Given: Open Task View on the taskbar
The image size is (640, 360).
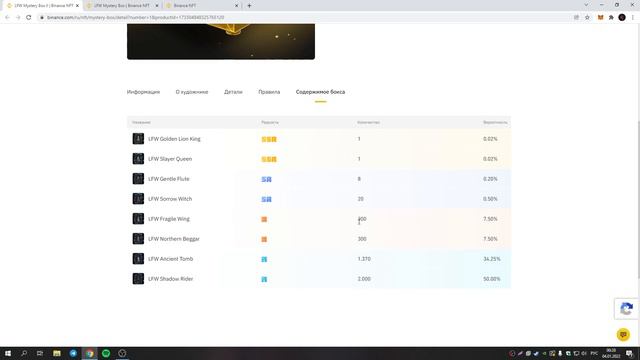Looking at the screenshot, I should 40,353.
